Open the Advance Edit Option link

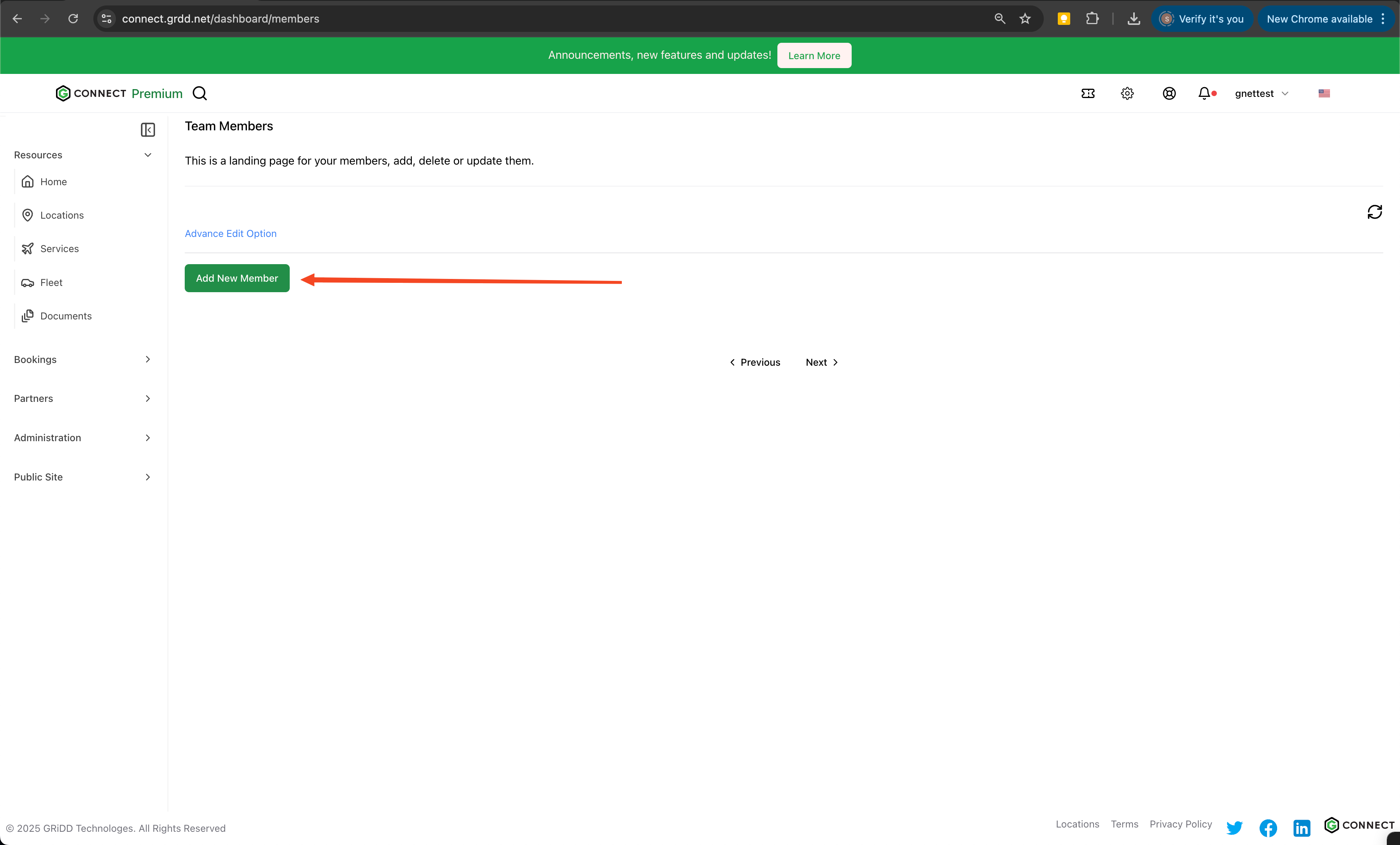230,233
